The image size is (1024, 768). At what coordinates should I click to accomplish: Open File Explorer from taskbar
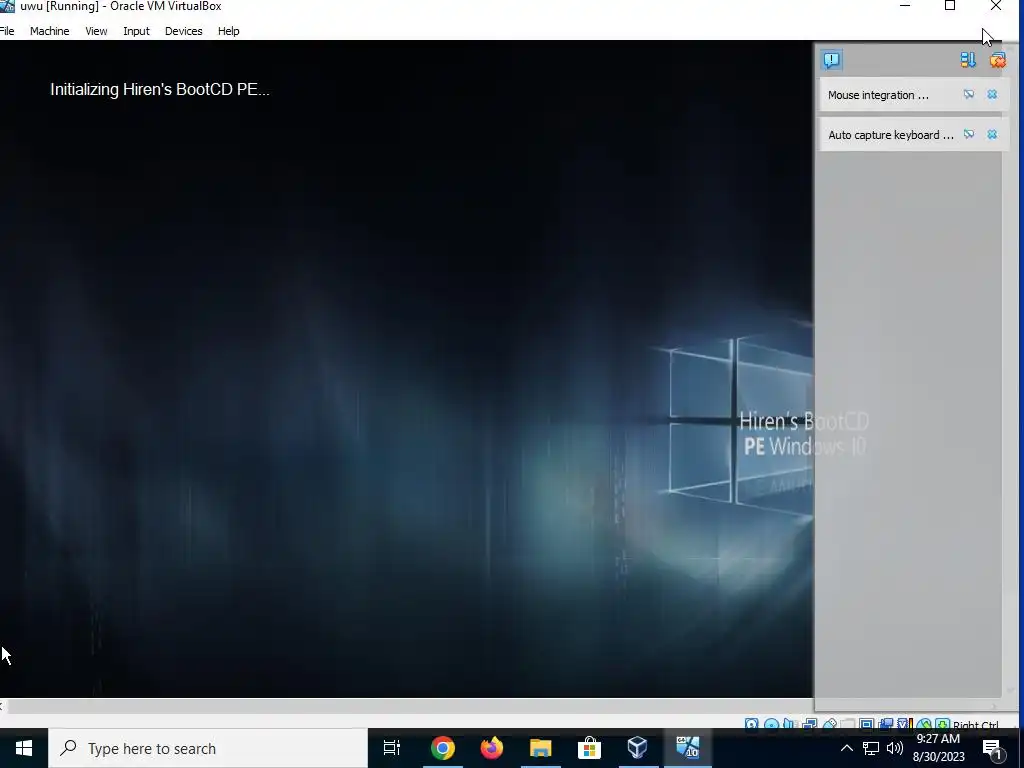coord(541,748)
